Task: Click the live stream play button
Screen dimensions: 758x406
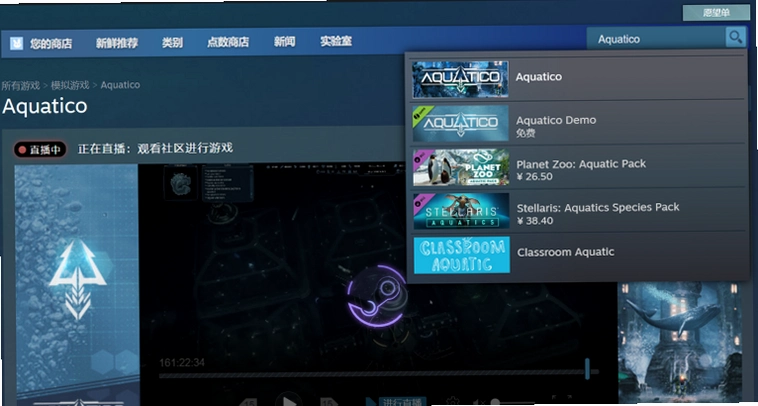Action: click(x=289, y=401)
